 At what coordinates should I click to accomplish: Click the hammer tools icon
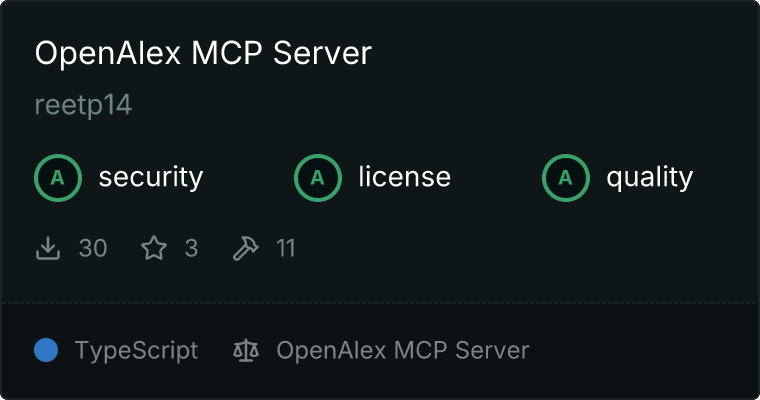[x=246, y=248]
